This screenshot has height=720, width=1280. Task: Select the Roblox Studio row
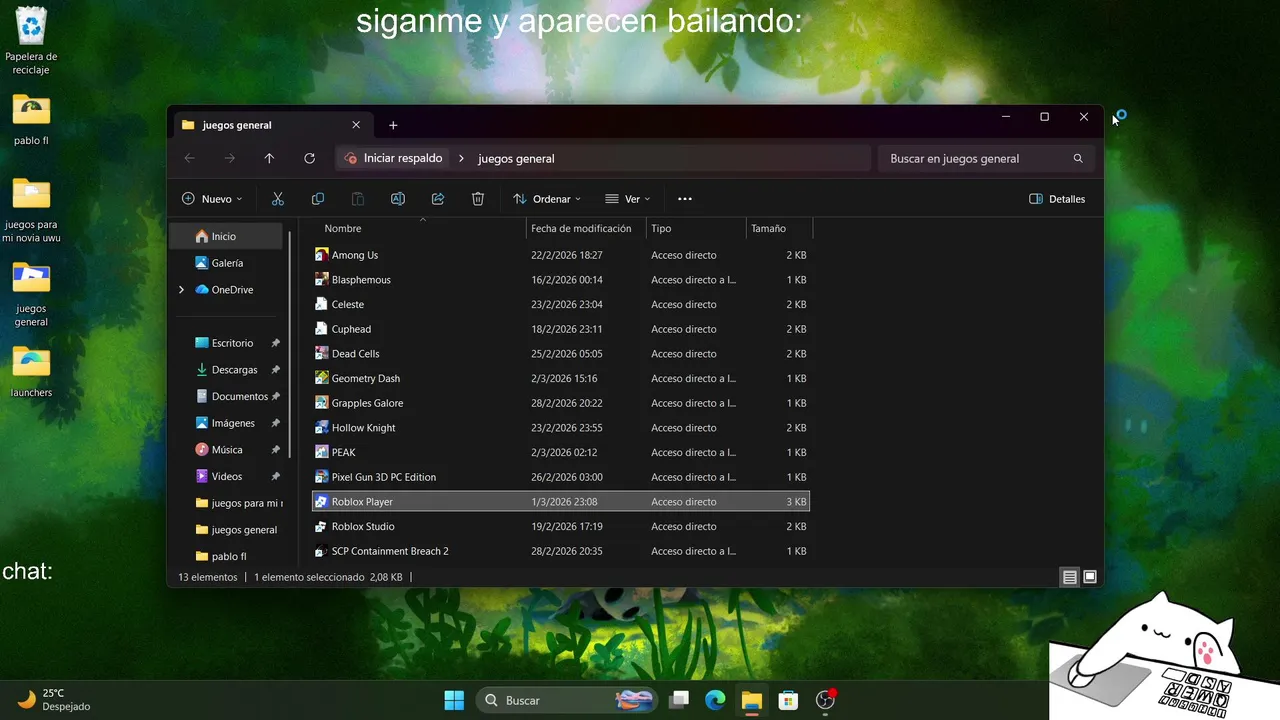561,527
